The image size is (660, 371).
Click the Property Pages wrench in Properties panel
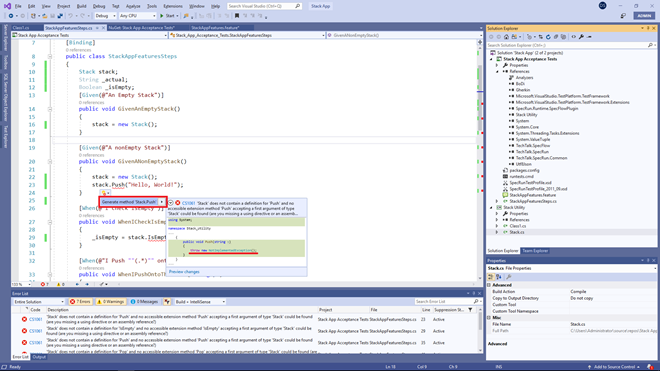pos(508,277)
